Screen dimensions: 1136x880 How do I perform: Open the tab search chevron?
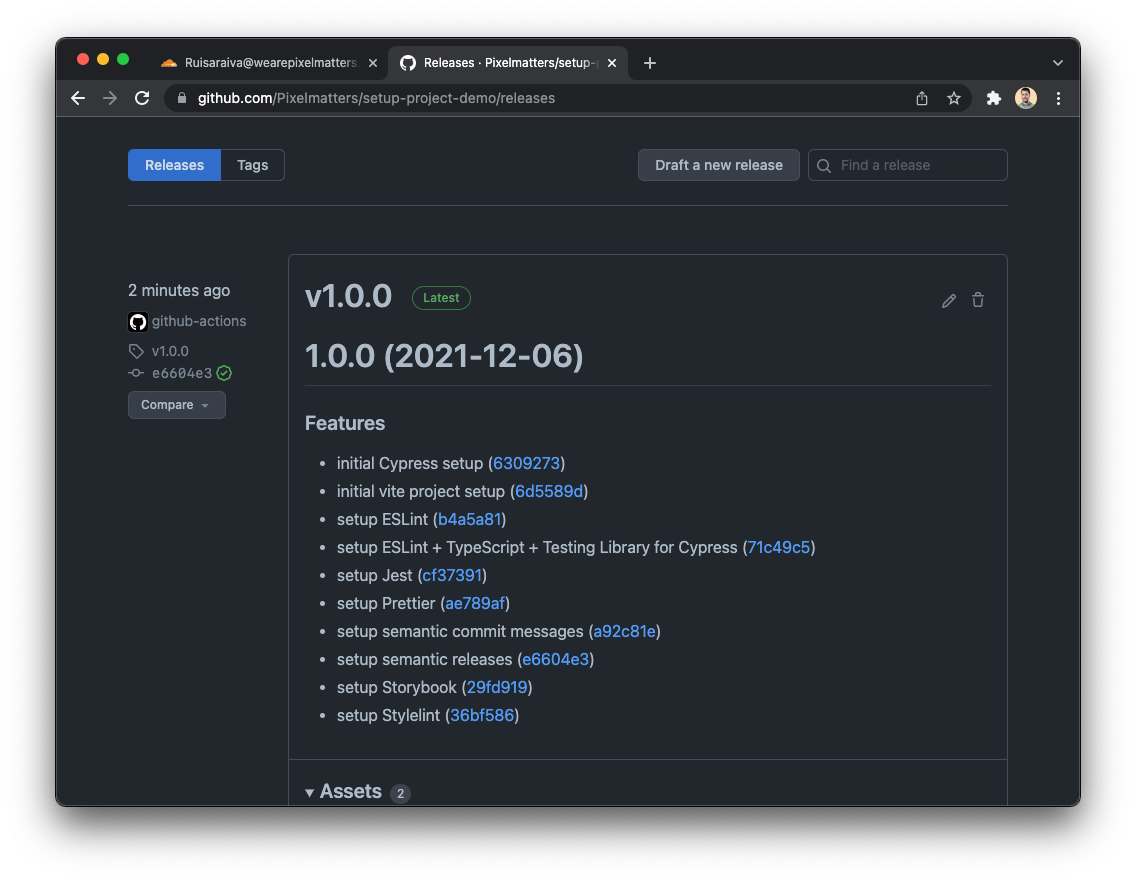tap(1057, 63)
